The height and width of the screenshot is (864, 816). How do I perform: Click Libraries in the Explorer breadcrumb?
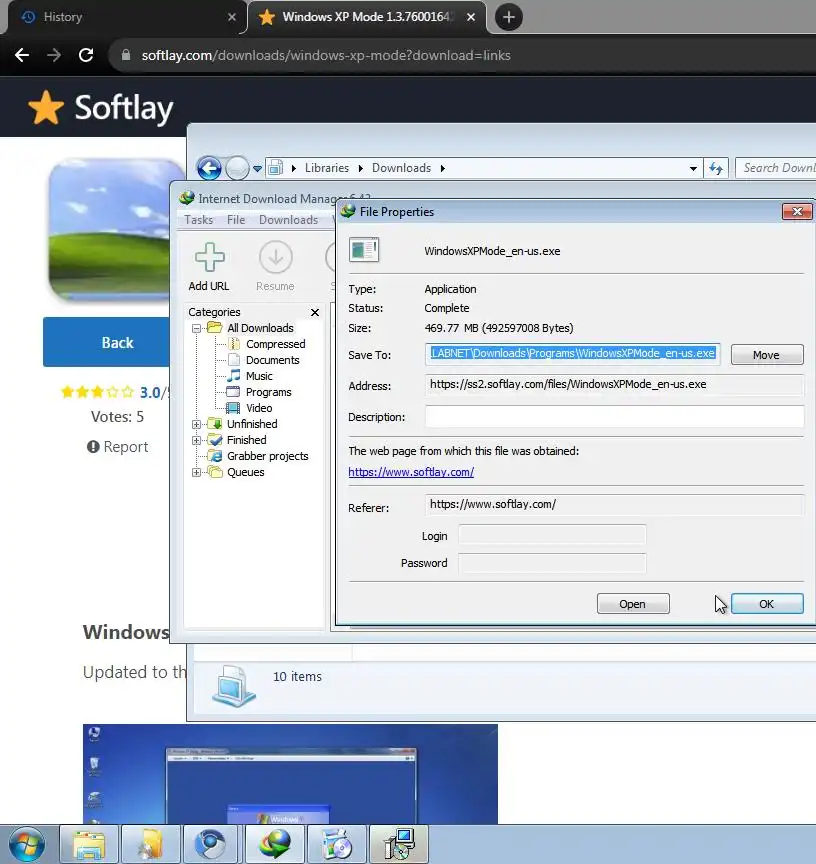327,168
